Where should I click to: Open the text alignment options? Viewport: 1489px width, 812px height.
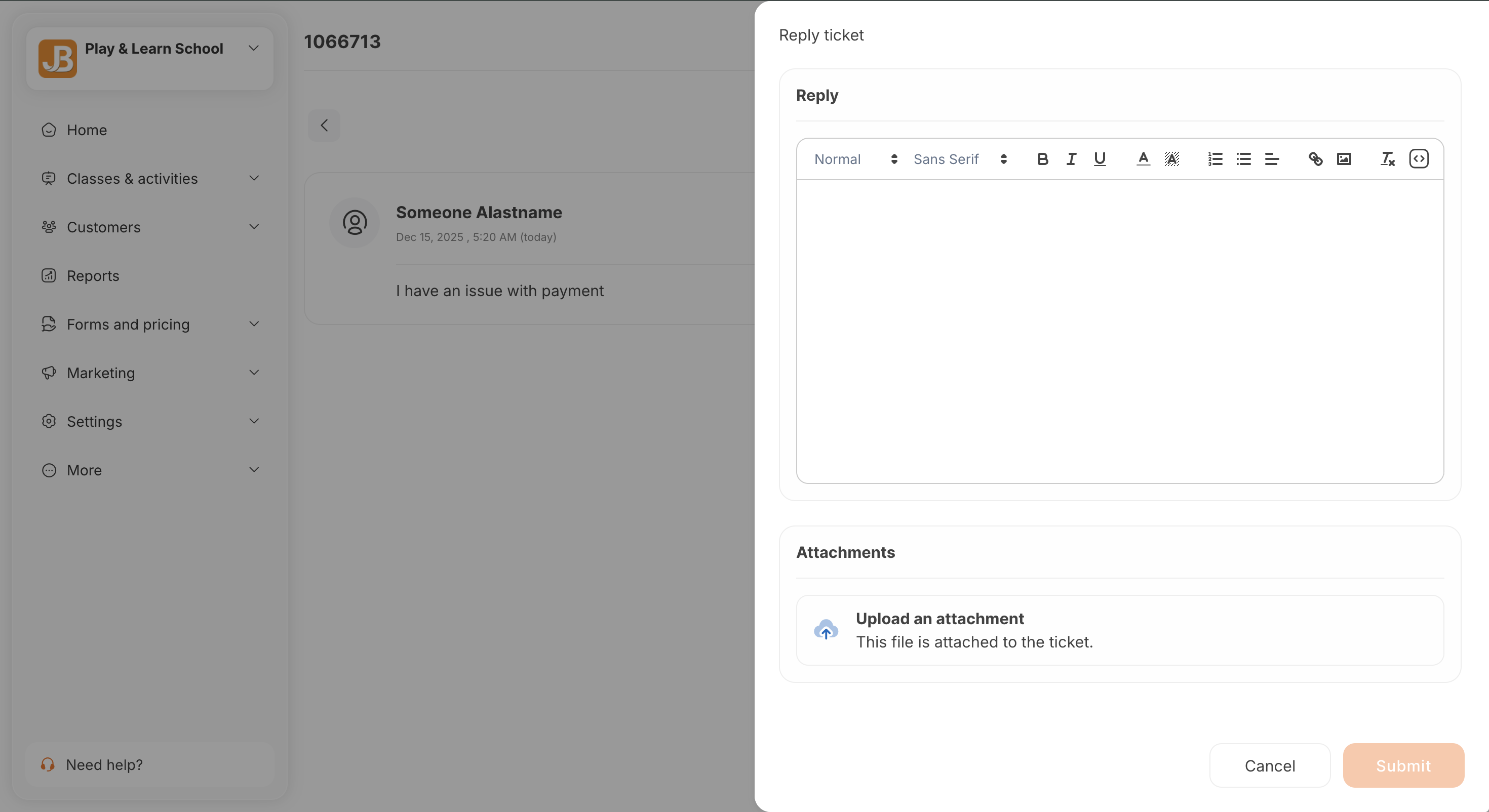pyautogui.click(x=1272, y=159)
